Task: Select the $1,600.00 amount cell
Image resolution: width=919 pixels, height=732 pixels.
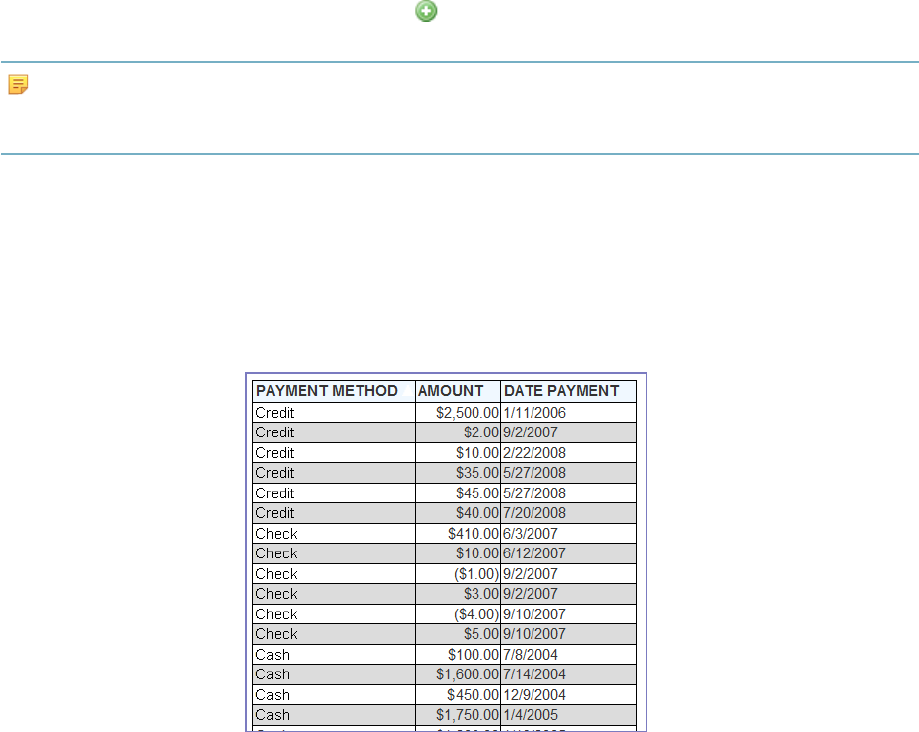Action: click(458, 675)
